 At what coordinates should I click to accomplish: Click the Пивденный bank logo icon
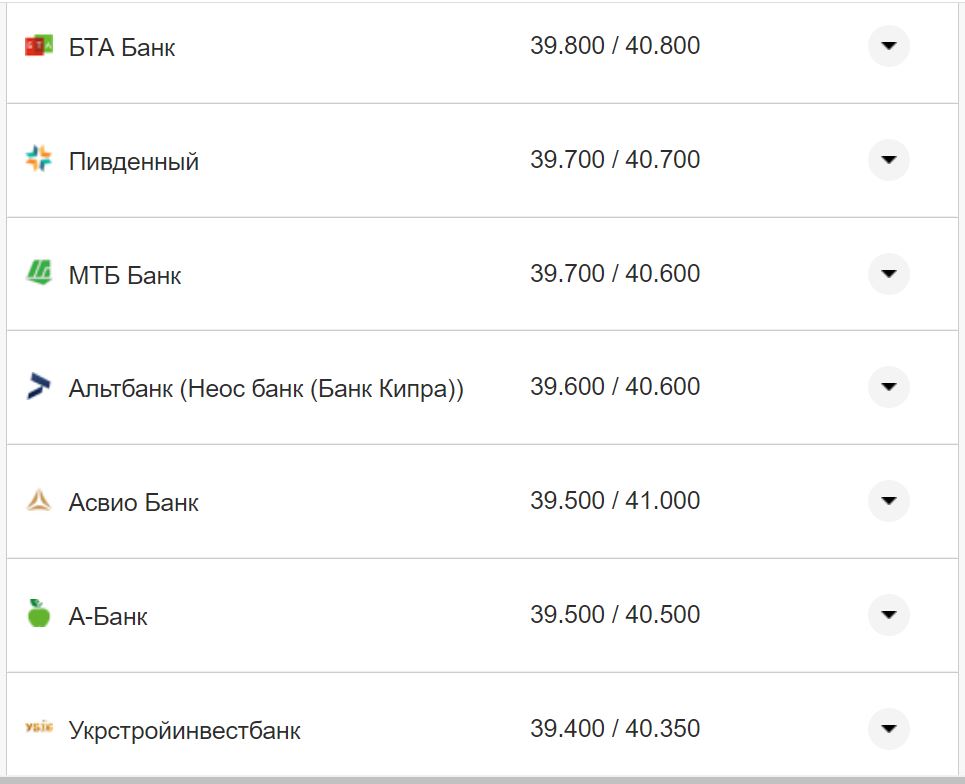tap(38, 159)
